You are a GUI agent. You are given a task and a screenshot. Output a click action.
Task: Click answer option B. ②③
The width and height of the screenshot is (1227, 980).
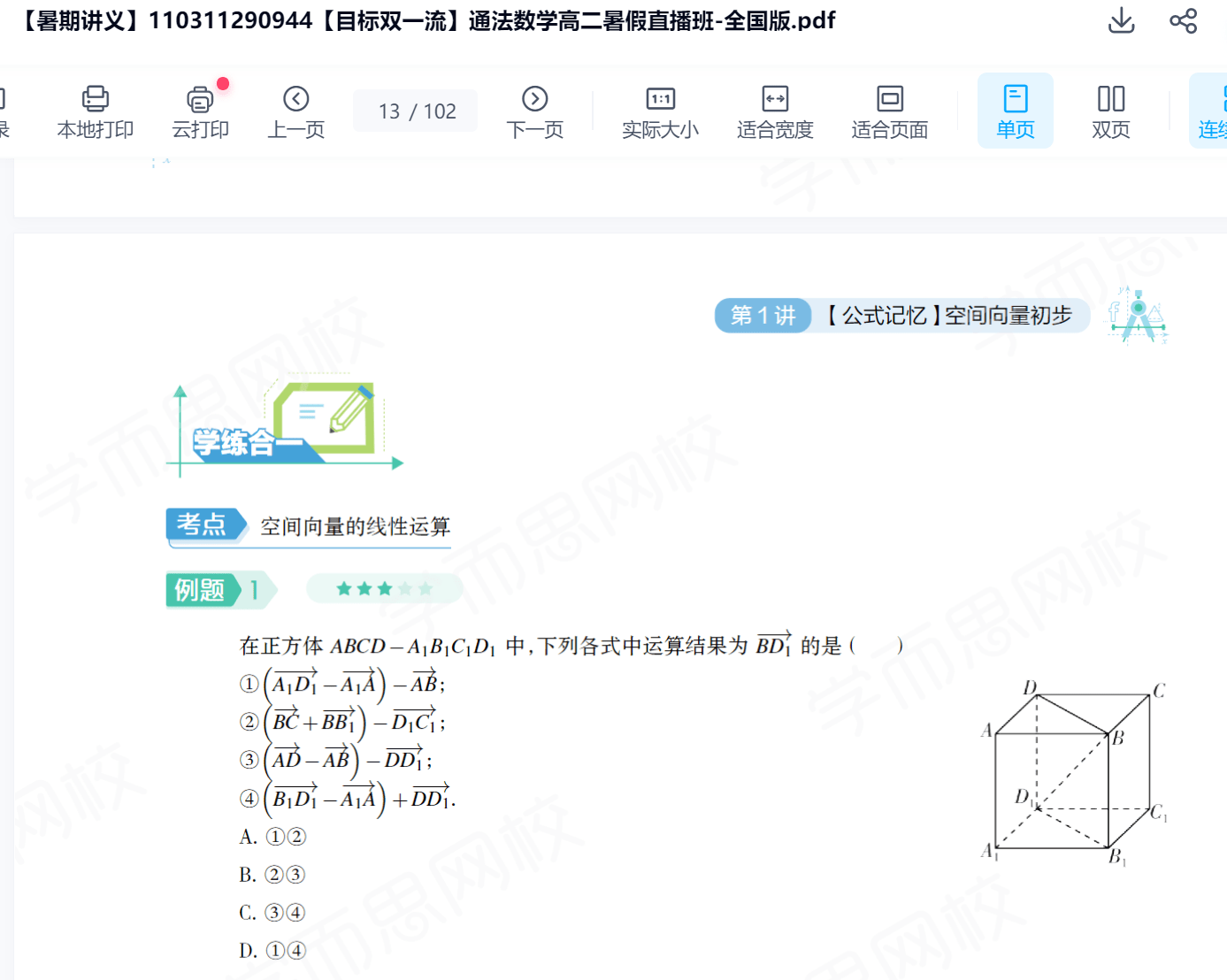coord(272,875)
